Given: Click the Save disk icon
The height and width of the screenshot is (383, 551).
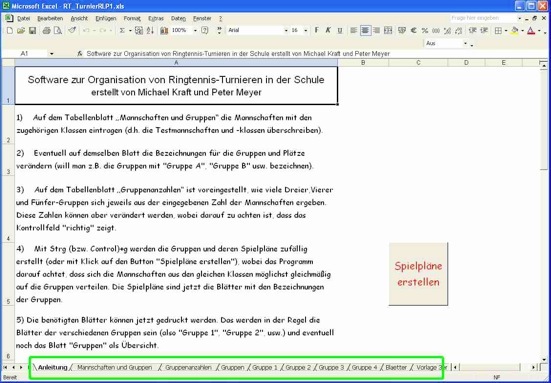Looking at the screenshot, I should point(33,31).
